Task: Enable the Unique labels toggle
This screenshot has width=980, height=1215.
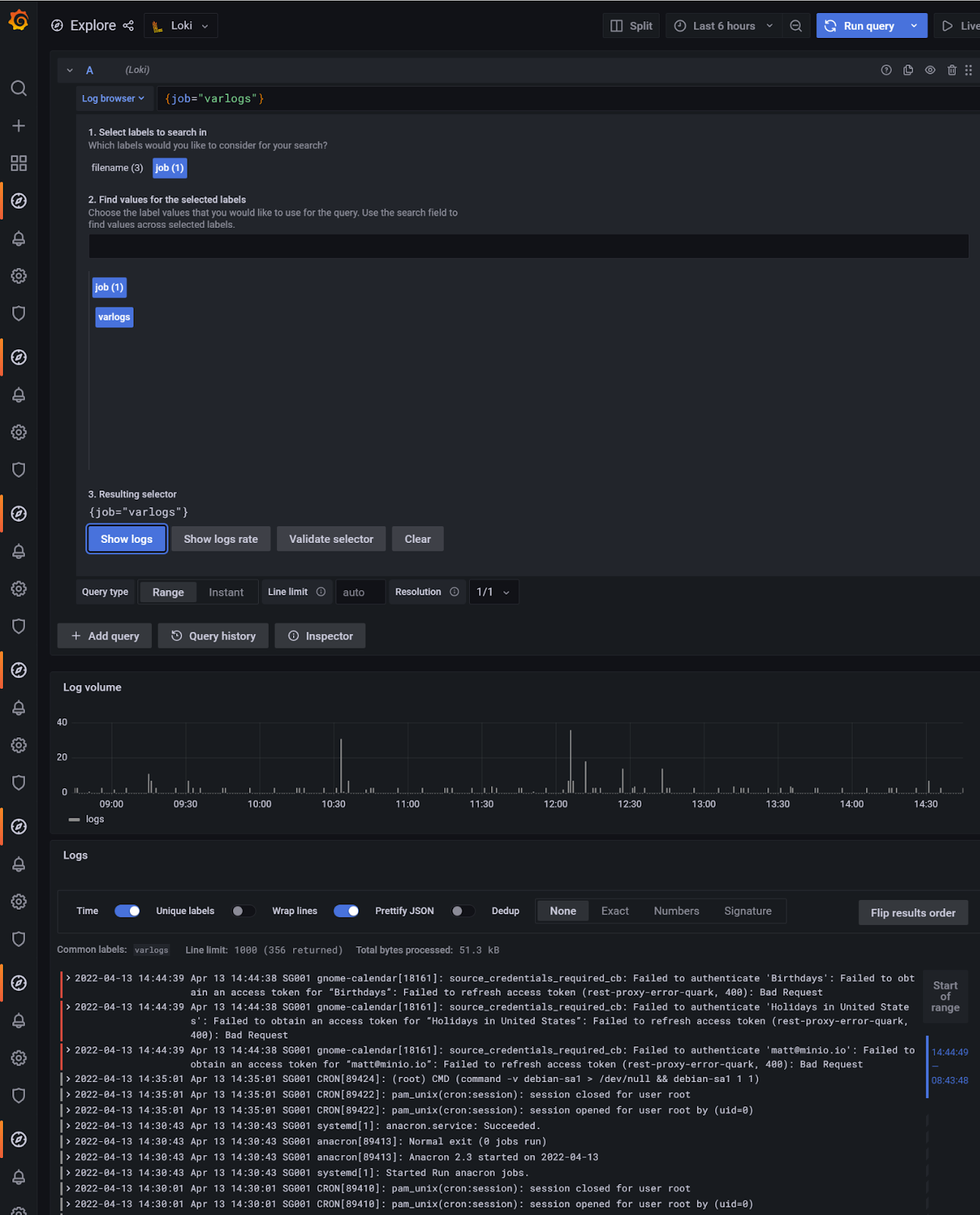Action: point(243,911)
